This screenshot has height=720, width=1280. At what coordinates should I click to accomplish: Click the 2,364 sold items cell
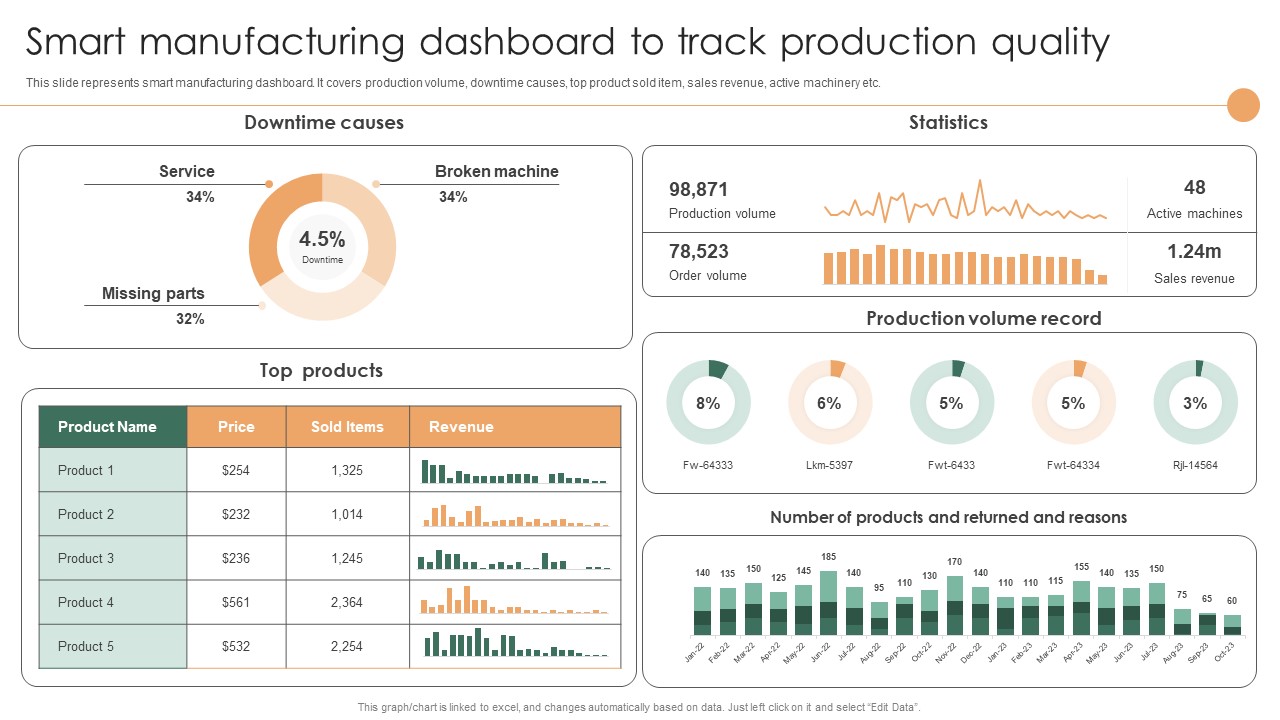(347, 602)
